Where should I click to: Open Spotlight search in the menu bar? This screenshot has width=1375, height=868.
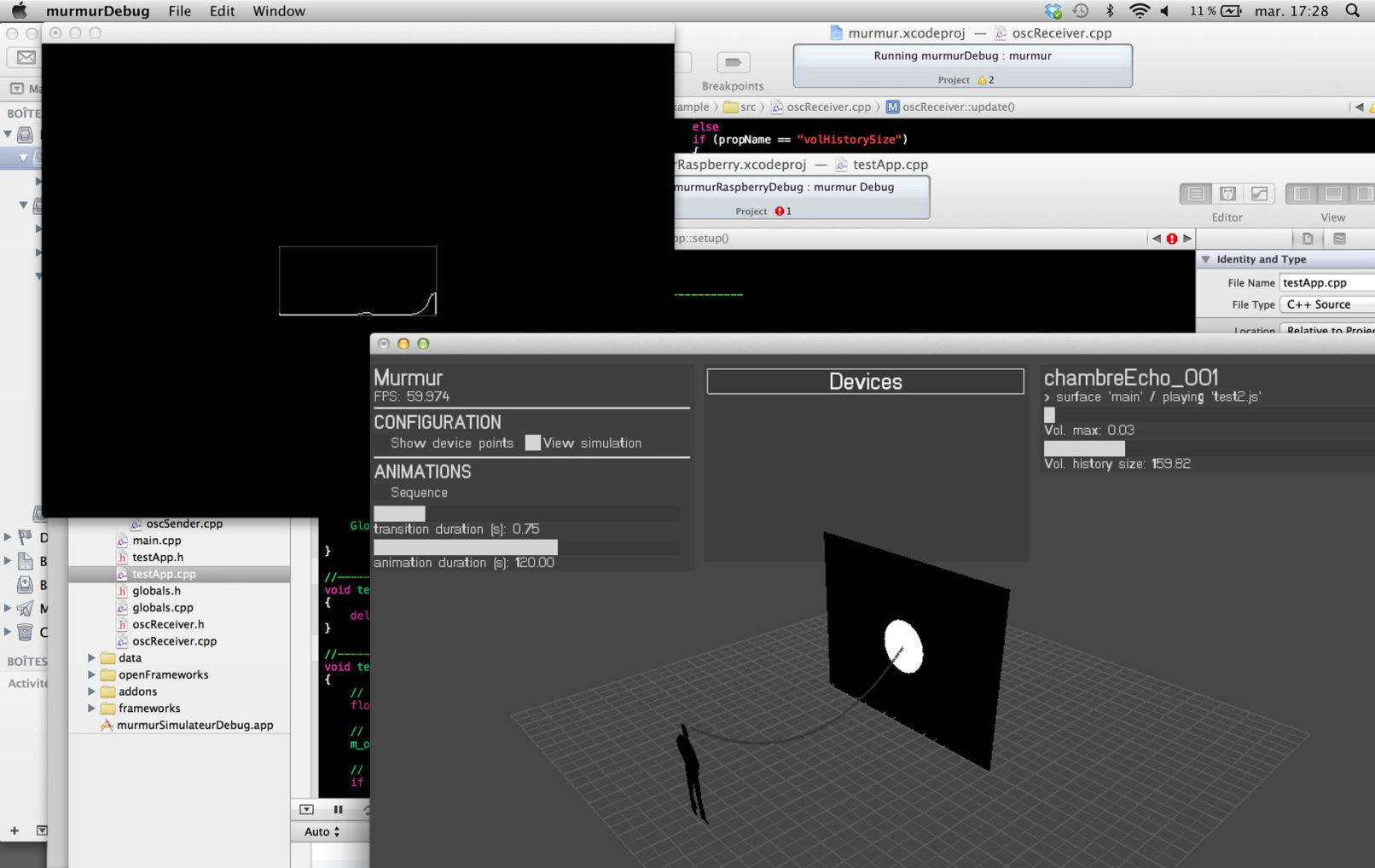(1352, 11)
